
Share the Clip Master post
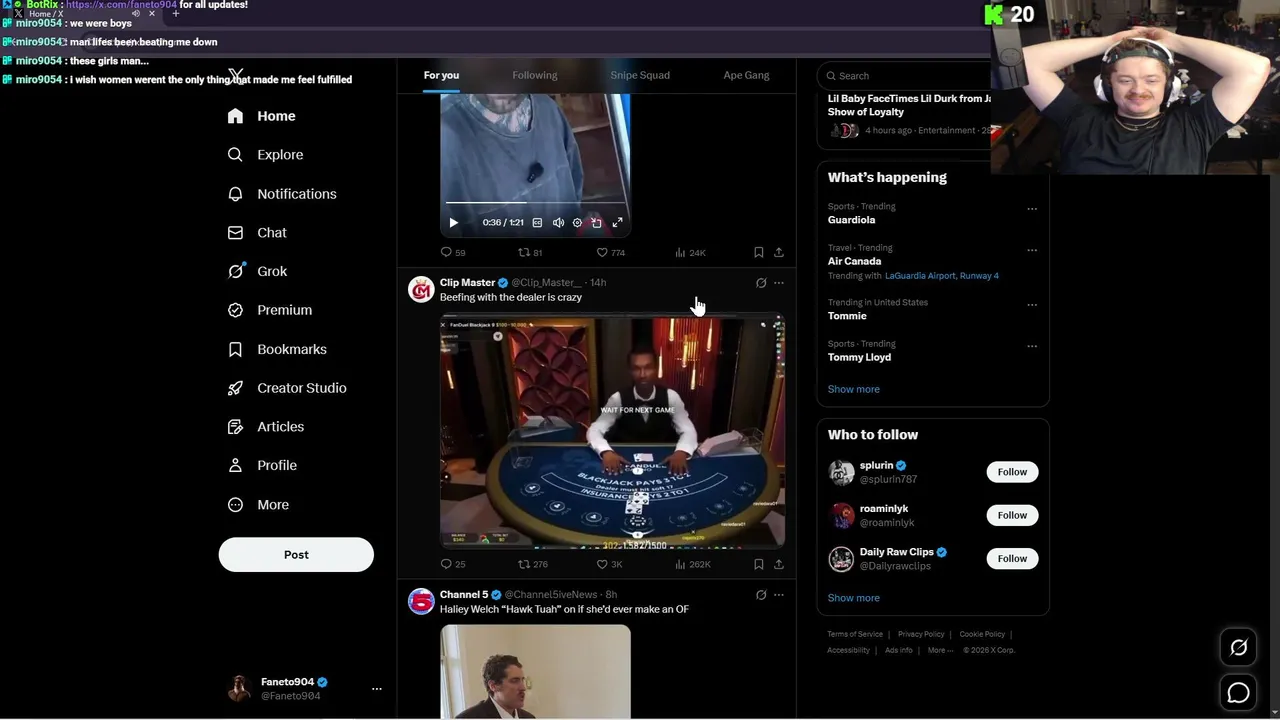(779, 564)
